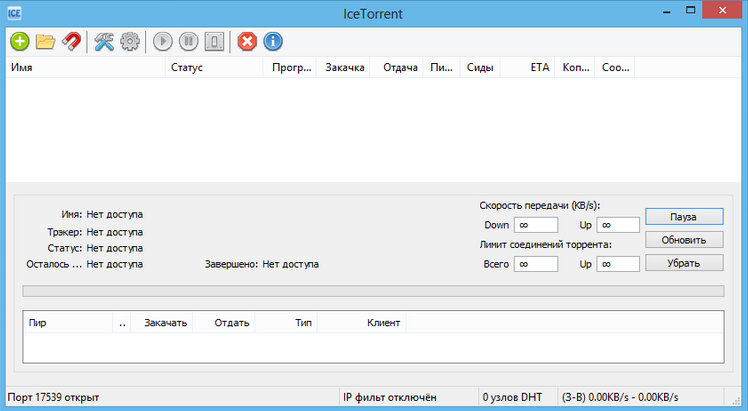Focus the Всего connections limit field
This screenshot has height=411, width=748.
coord(536,264)
